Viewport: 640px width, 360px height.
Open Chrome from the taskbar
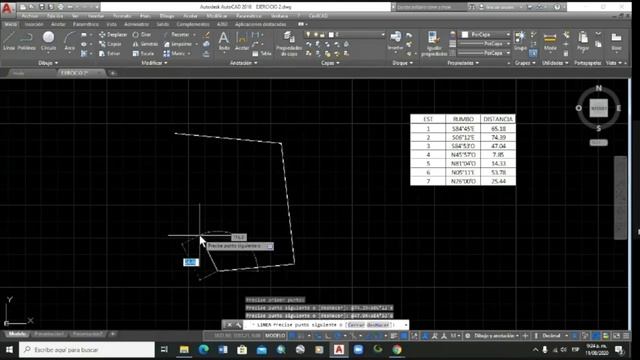pos(397,350)
